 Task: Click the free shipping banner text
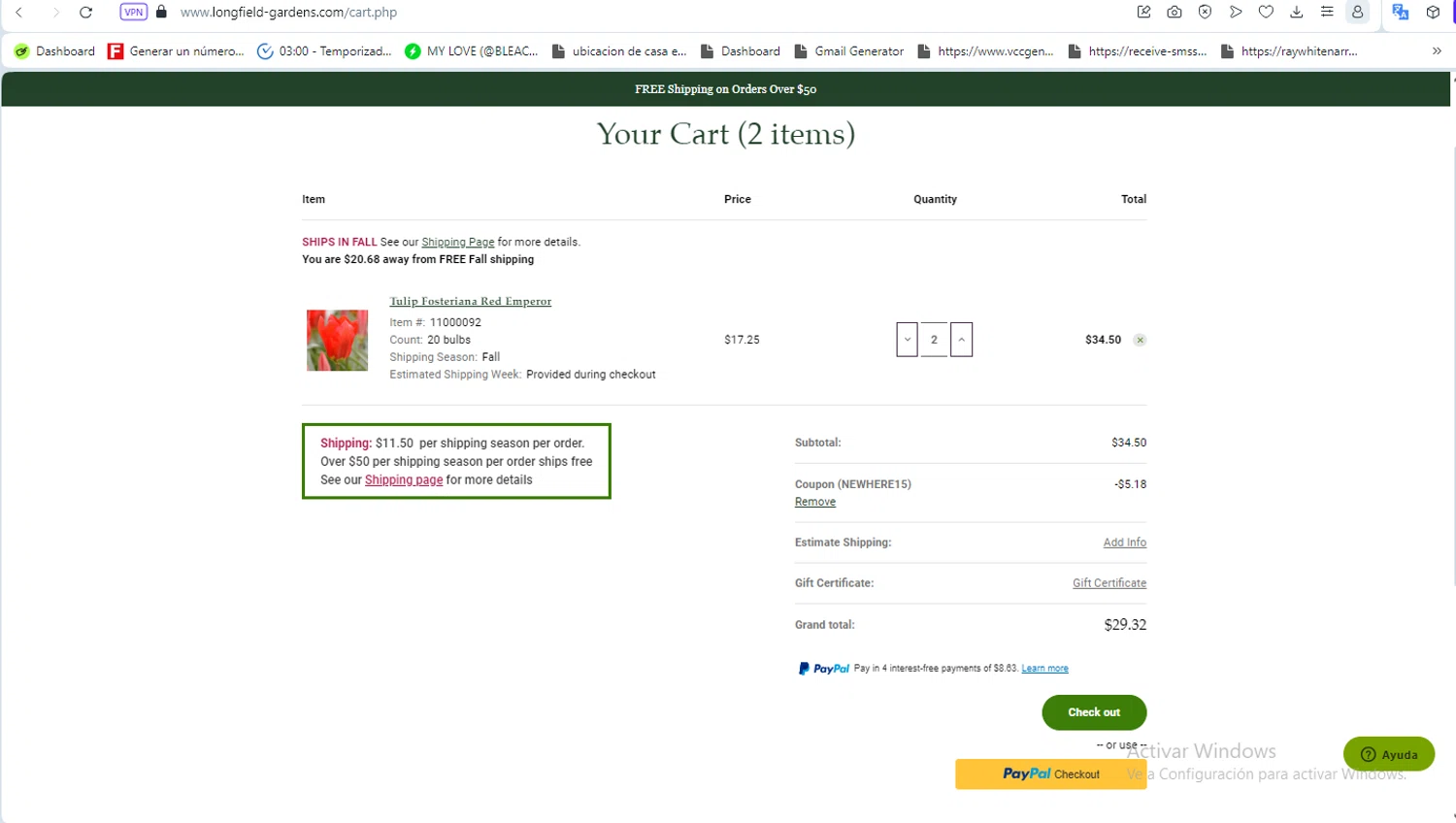point(725,89)
